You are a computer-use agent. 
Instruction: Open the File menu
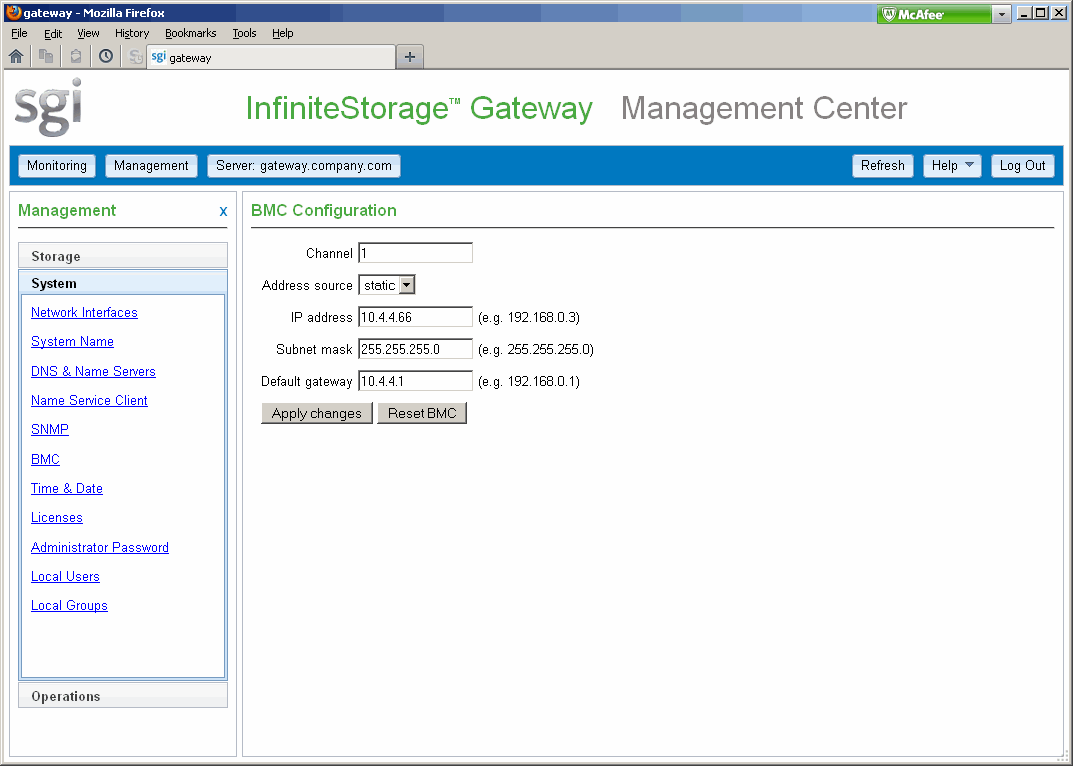click(x=19, y=33)
